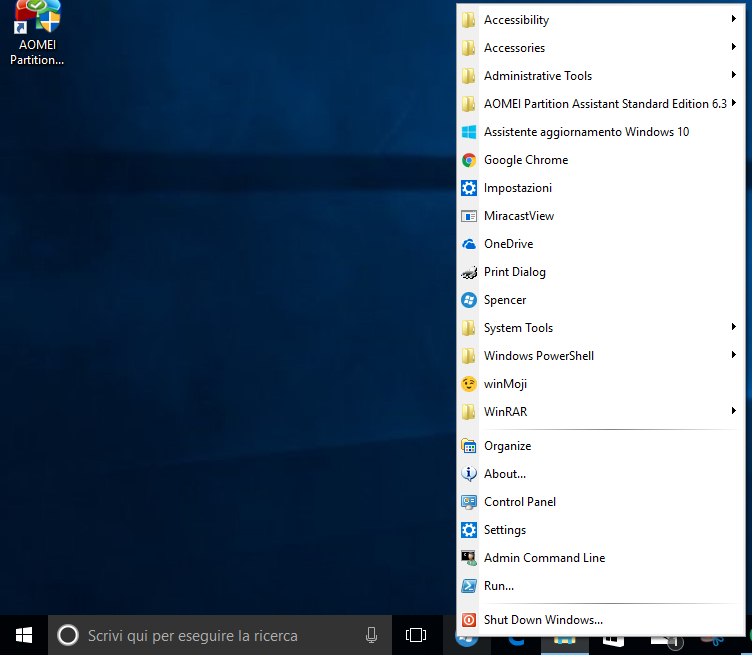Click the Organize calendar folder icon
Screen dimensions: 752x655
(x=469, y=446)
